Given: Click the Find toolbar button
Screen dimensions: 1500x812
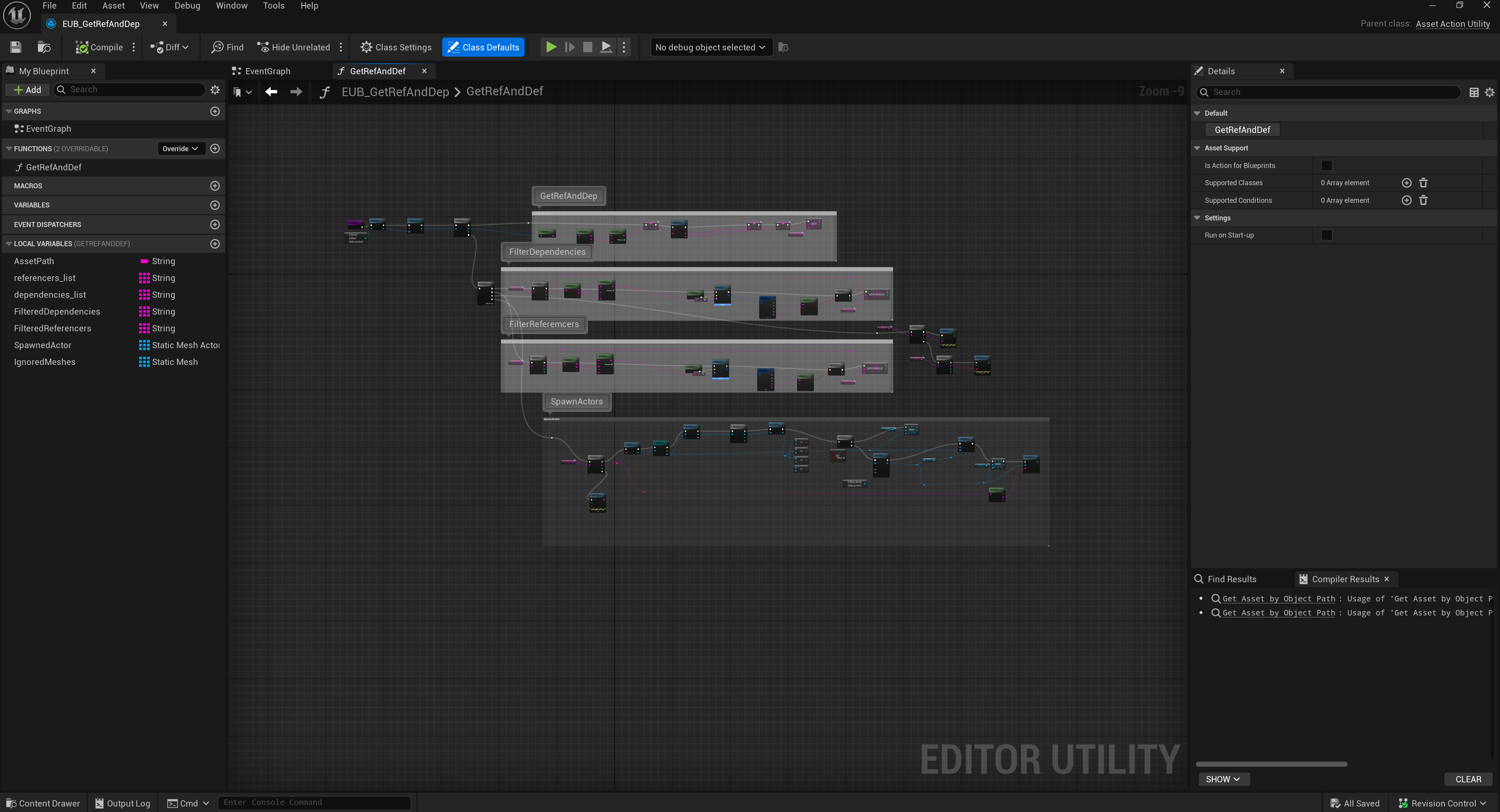Looking at the screenshot, I should (x=228, y=47).
